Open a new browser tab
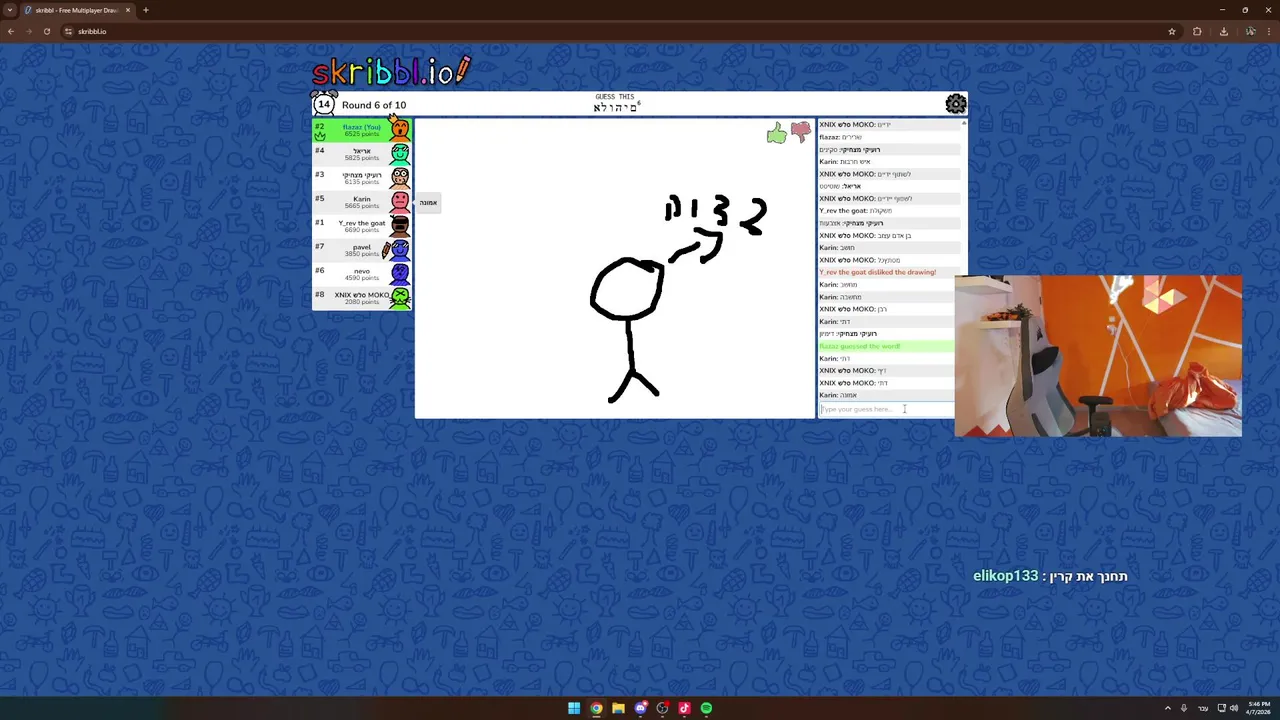 [x=146, y=10]
